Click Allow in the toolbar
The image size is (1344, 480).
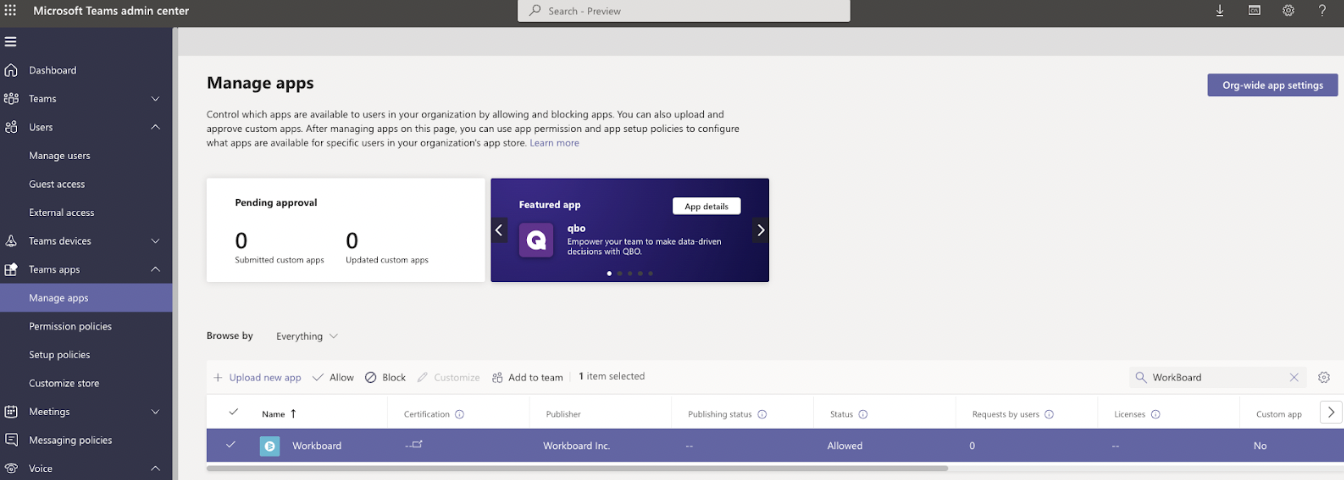[333, 377]
